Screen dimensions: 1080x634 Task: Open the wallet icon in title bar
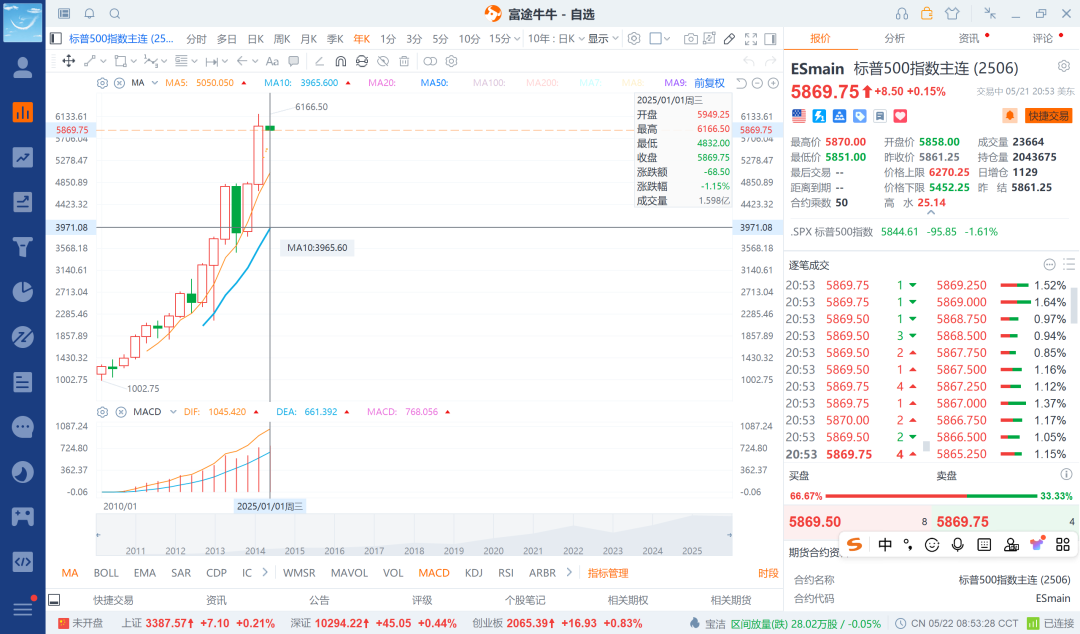pos(926,13)
